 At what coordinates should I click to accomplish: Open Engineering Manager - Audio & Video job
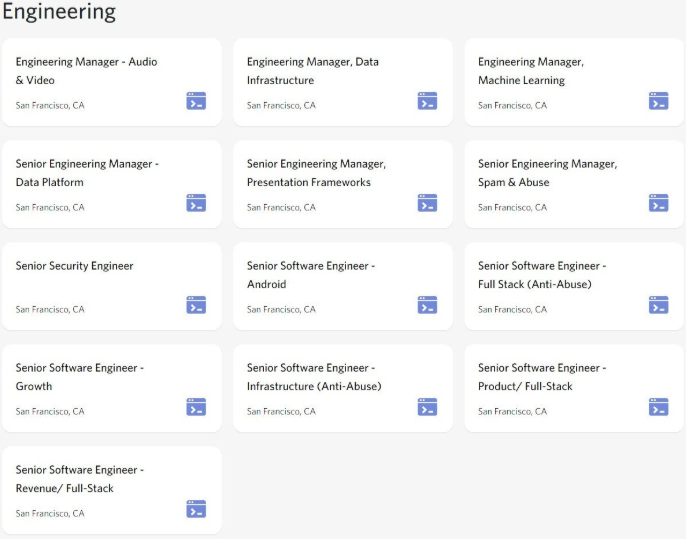(x=87, y=71)
